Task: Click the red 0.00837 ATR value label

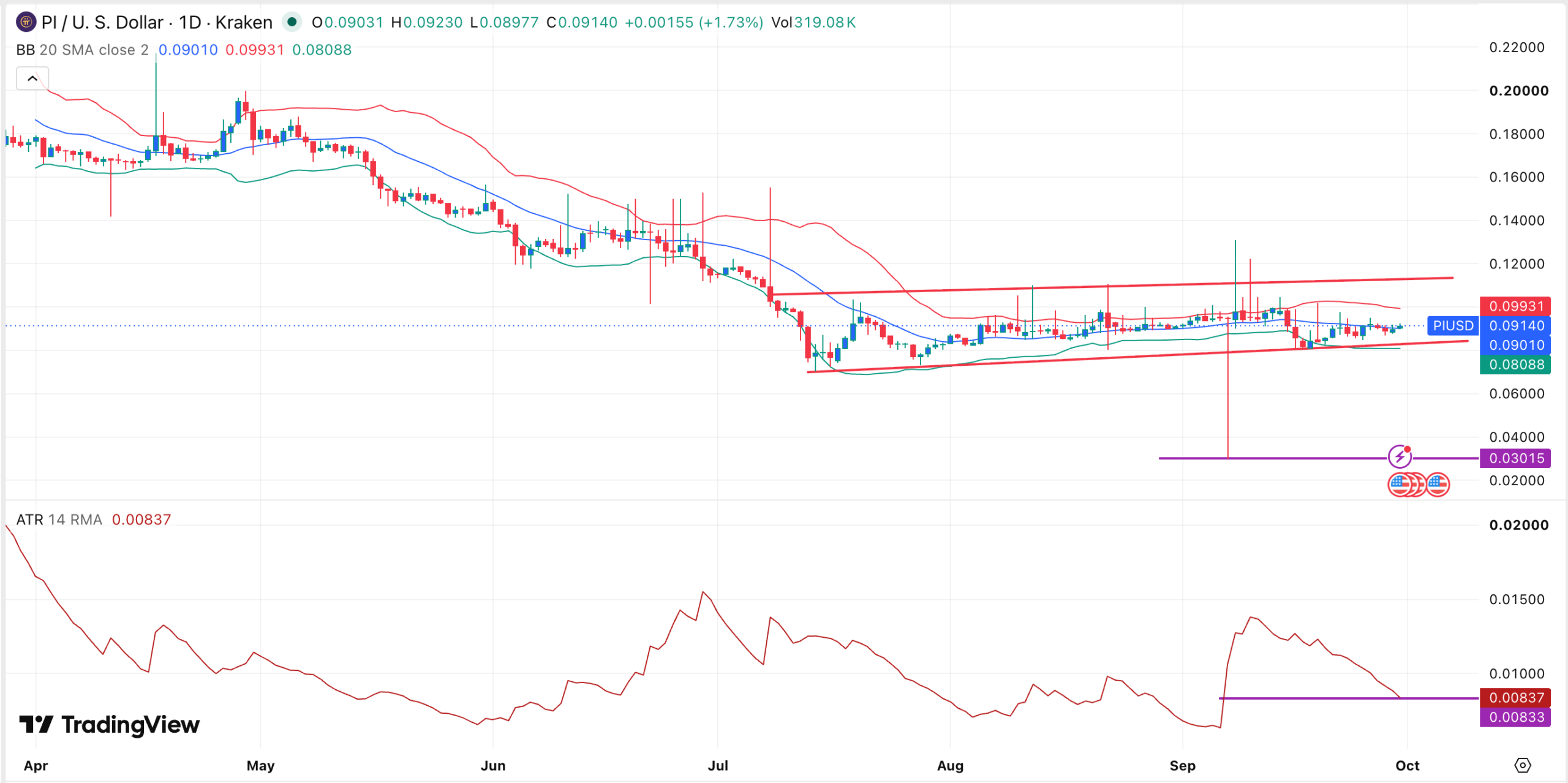Action: 1515,698
